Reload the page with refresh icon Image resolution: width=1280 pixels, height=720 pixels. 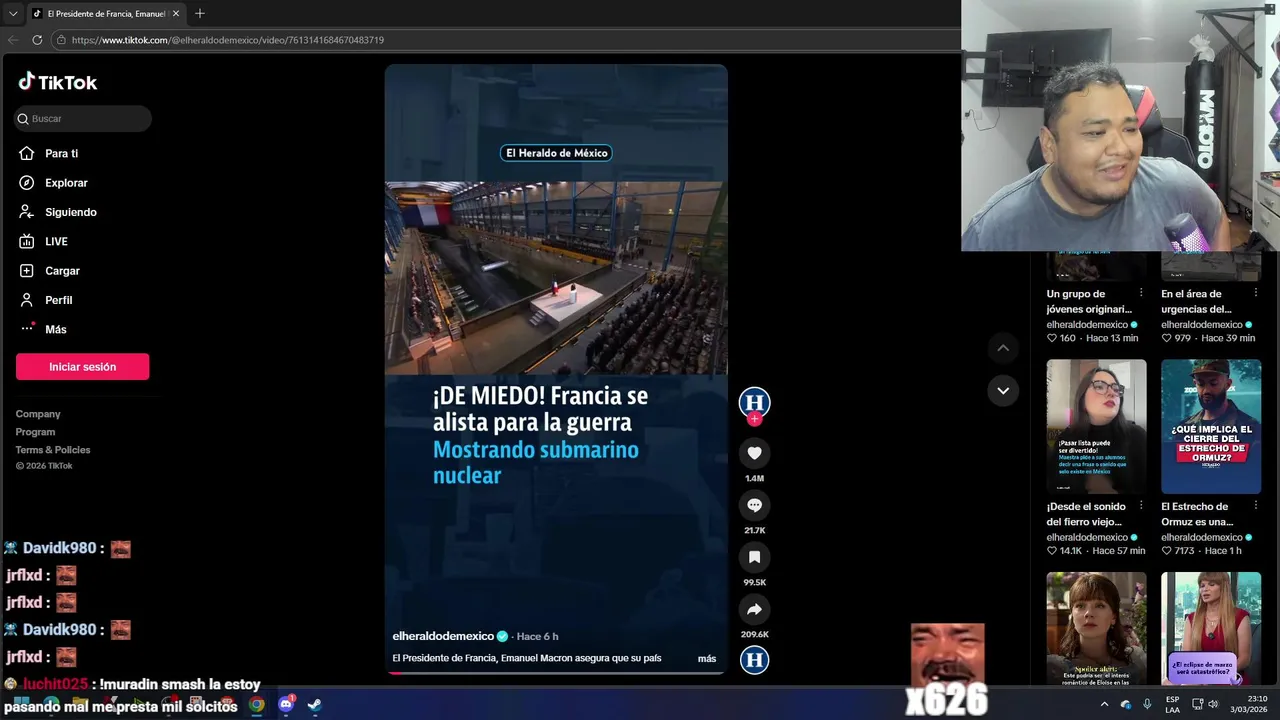(x=37, y=40)
